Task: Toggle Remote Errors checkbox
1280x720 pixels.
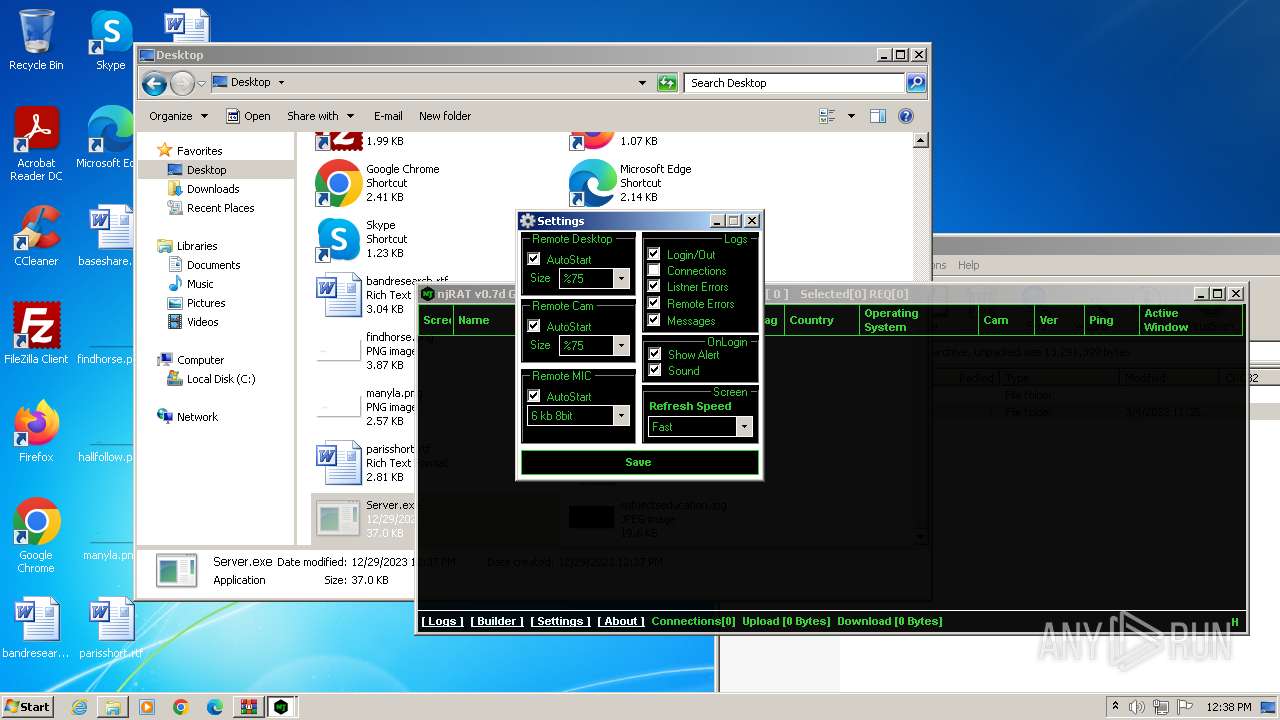Action: click(654, 303)
